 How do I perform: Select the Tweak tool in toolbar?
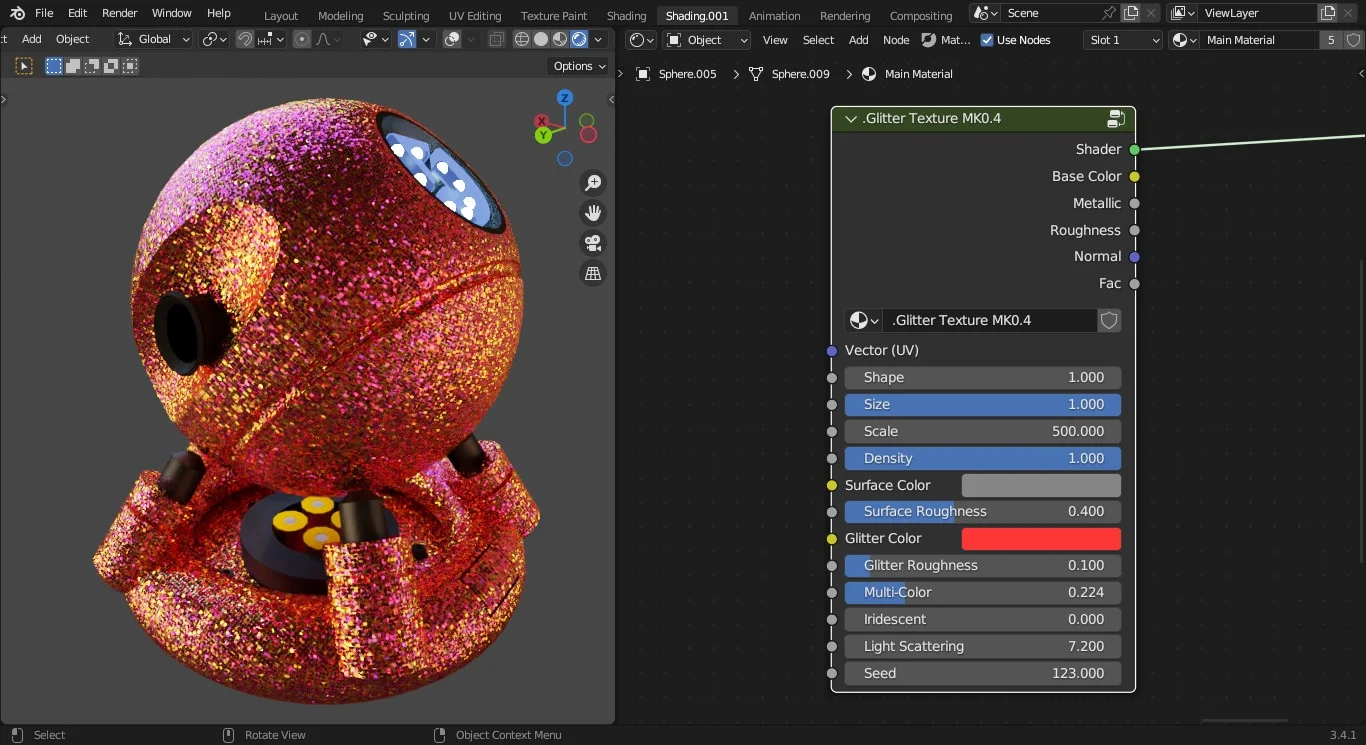23,65
